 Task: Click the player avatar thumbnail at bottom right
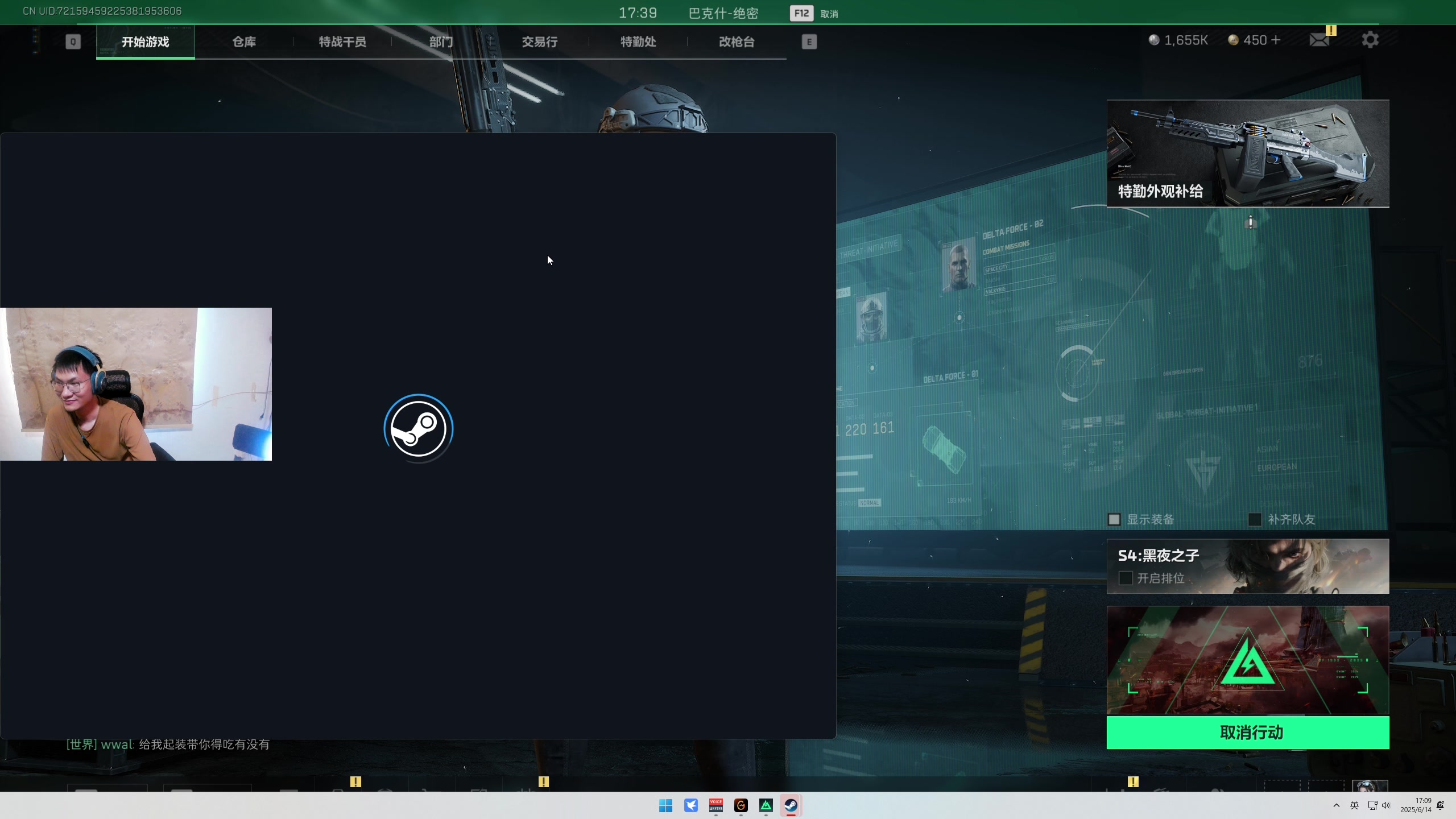[1370, 785]
